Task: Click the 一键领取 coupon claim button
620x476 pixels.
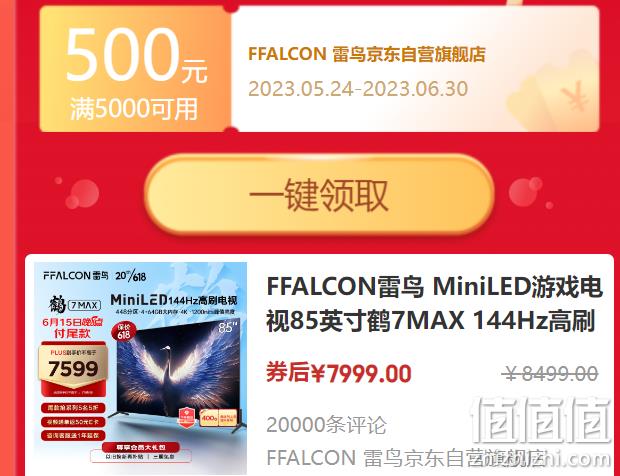Action: (x=319, y=194)
